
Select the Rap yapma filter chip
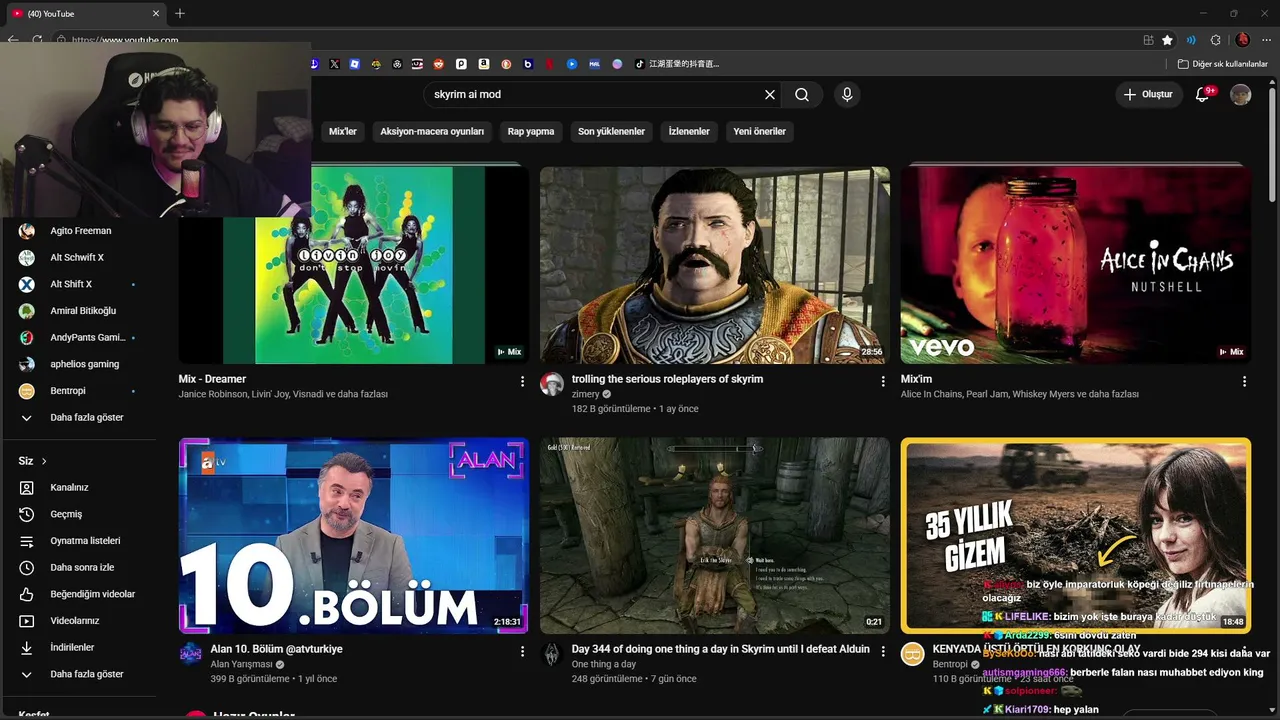tap(531, 131)
